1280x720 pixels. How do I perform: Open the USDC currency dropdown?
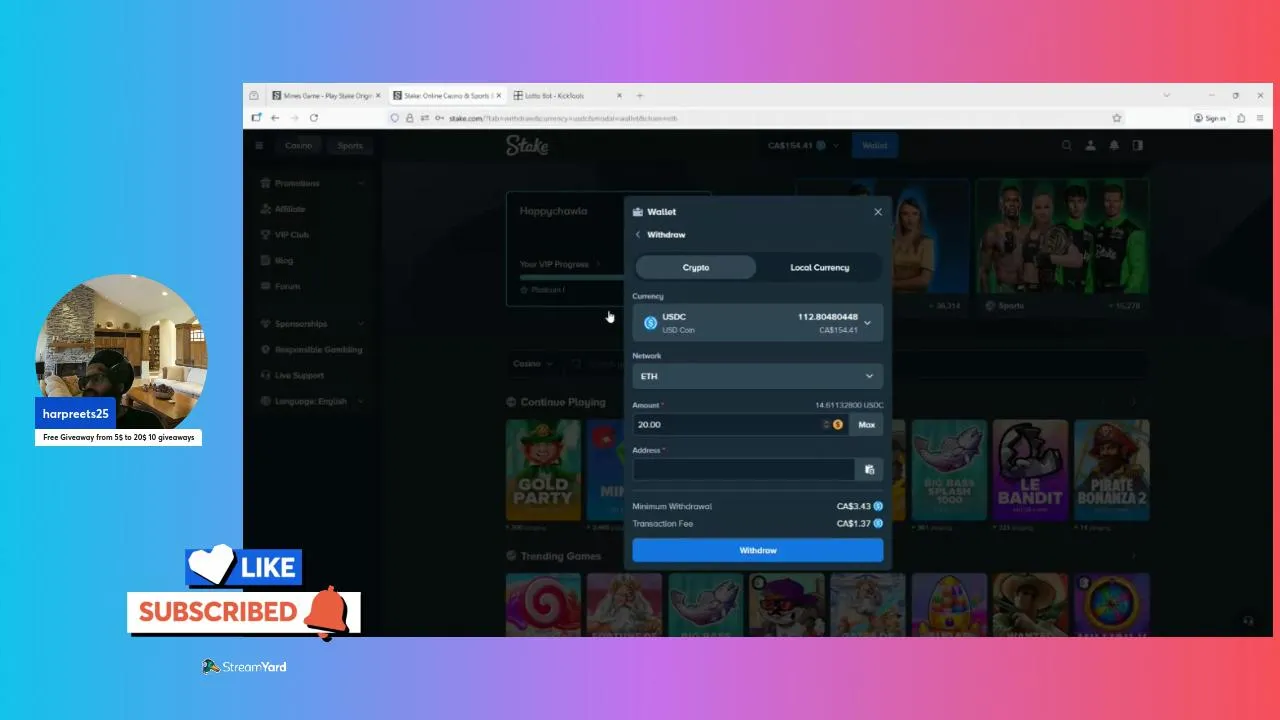(x=757, y=323)
